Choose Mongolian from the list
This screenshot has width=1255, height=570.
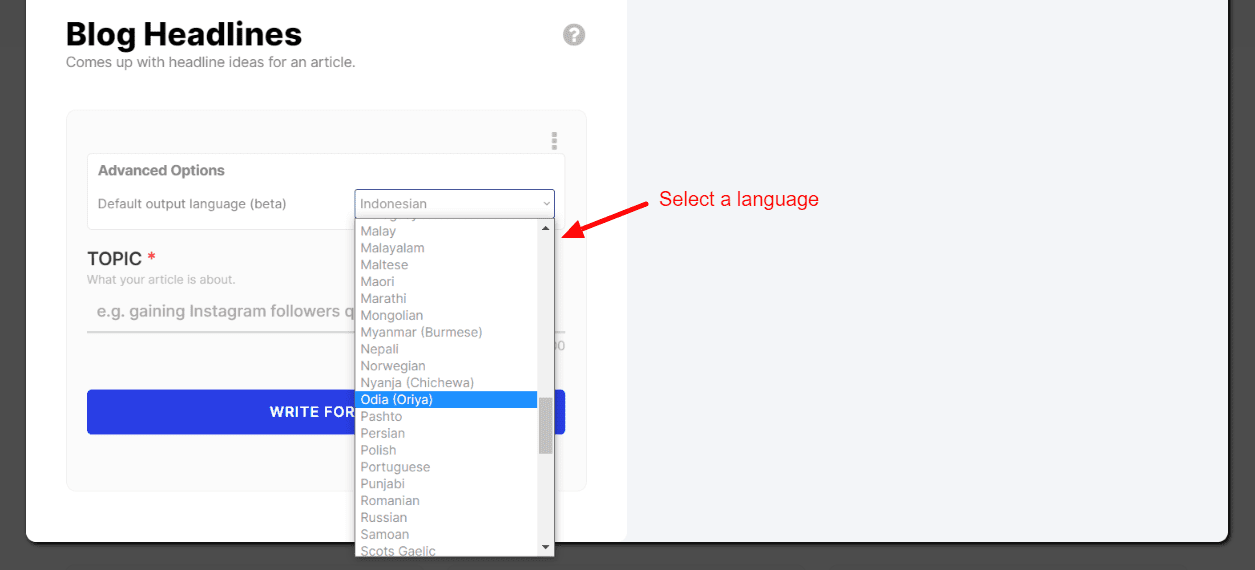(x=391, y=315)
